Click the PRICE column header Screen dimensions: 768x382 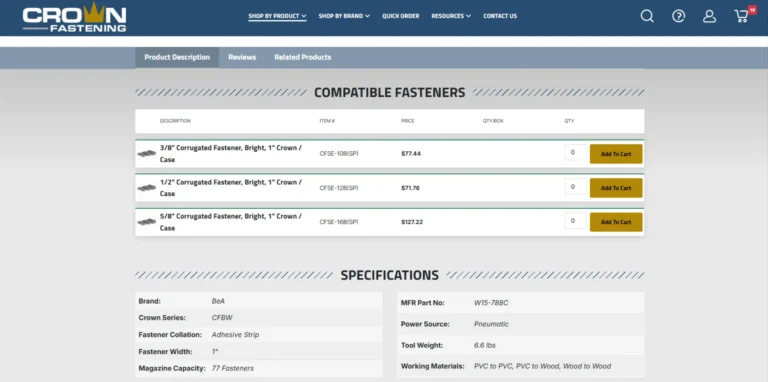[408, 121]
